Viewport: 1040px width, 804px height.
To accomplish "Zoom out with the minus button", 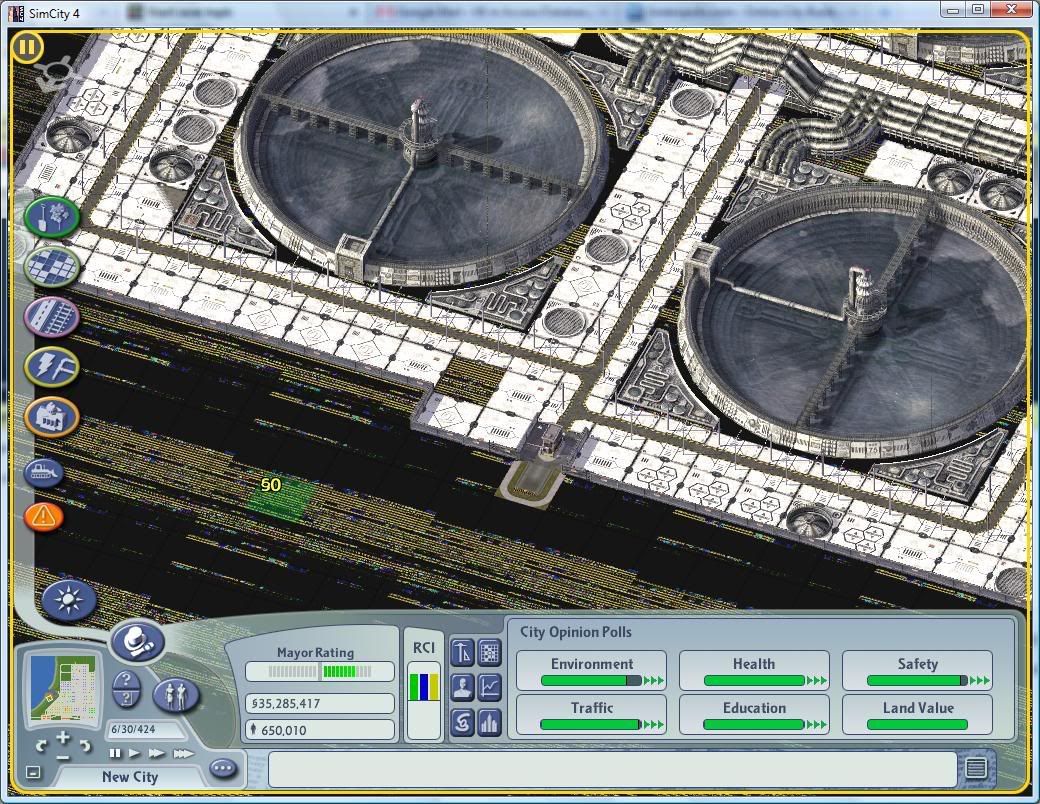I will 63,757.
